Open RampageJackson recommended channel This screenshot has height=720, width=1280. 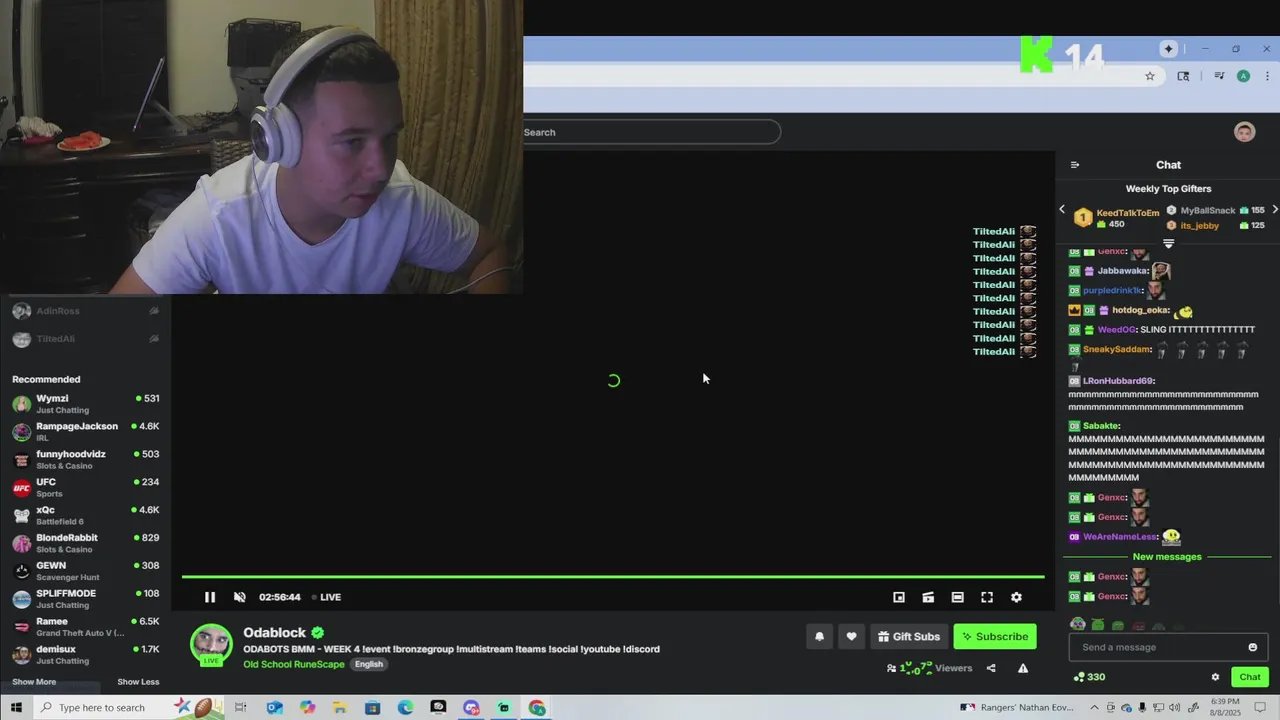click(x=86, y=432)
